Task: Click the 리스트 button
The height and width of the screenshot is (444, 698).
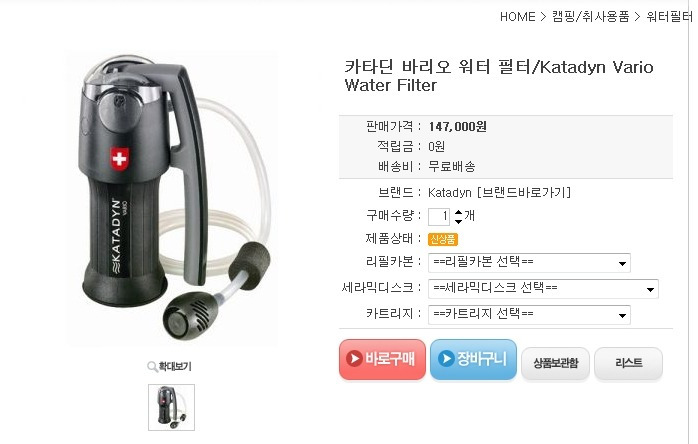Action: pyautogui.click(x=629, y=363)
